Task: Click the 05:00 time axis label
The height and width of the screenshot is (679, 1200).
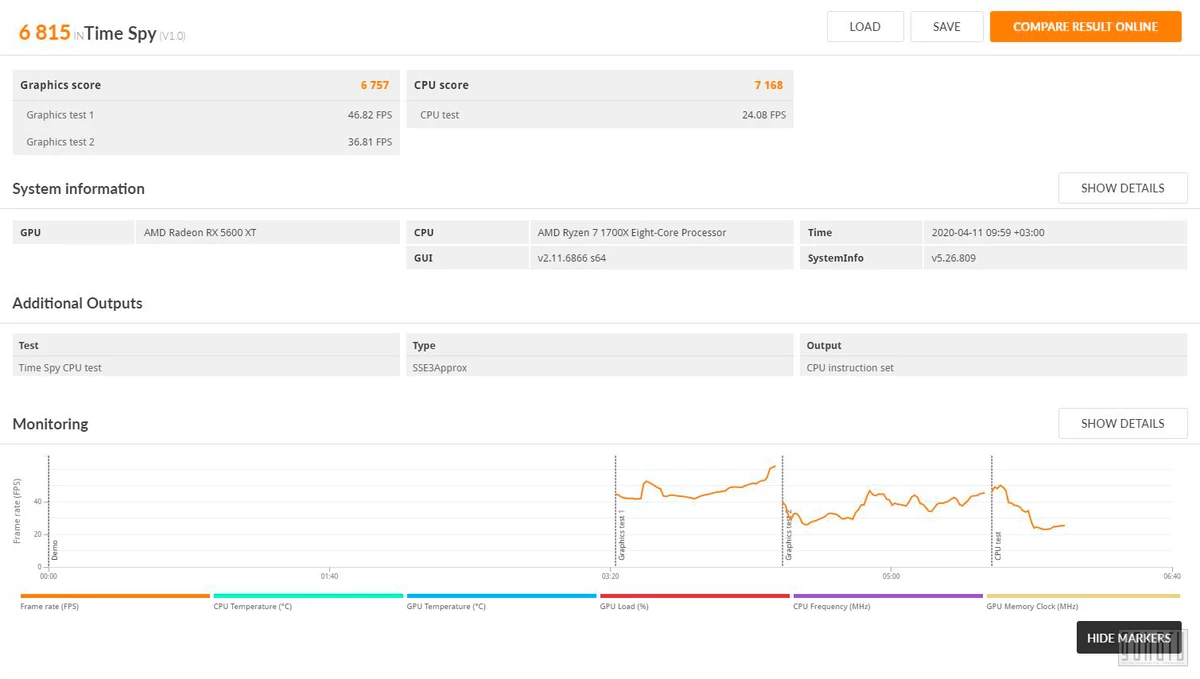Action: 891,576
